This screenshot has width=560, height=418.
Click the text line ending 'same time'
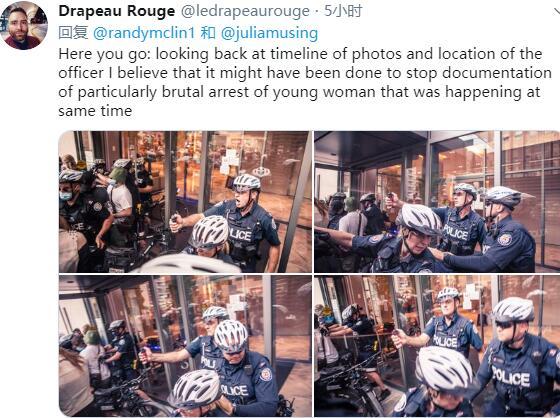click(x=95, y=111)
